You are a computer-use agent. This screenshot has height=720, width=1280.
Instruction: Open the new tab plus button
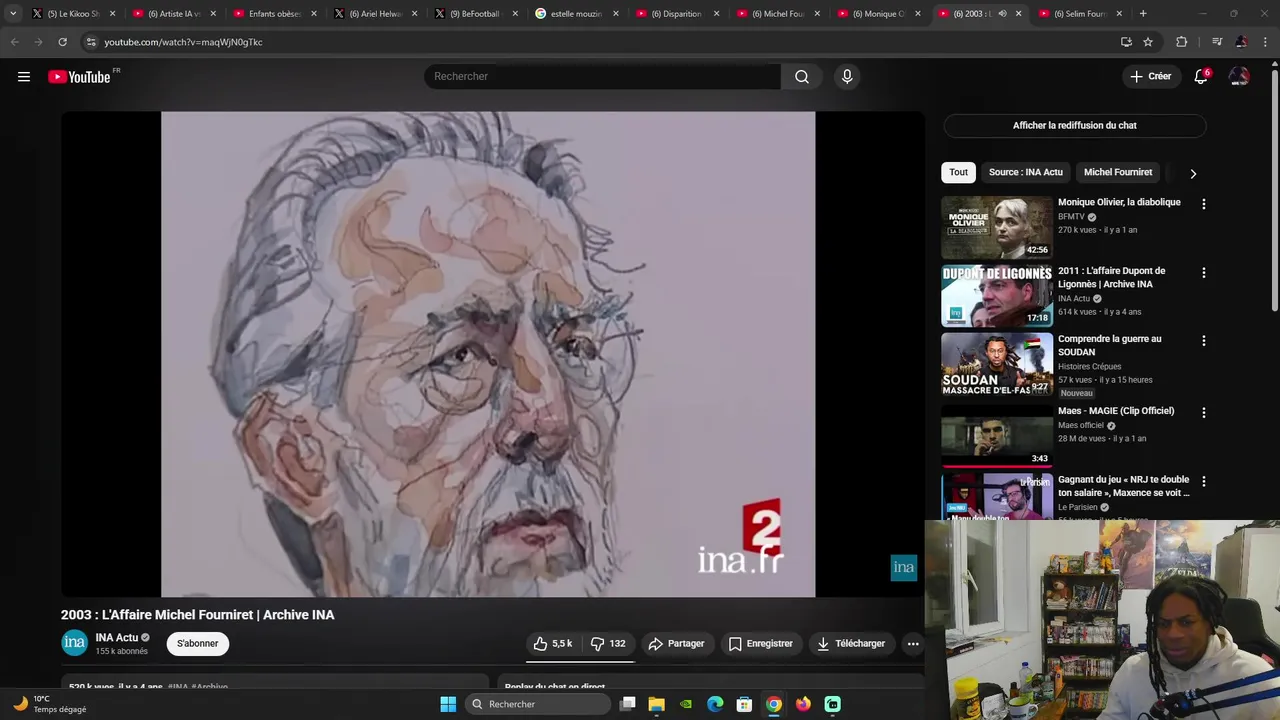tap(1143, 14)
